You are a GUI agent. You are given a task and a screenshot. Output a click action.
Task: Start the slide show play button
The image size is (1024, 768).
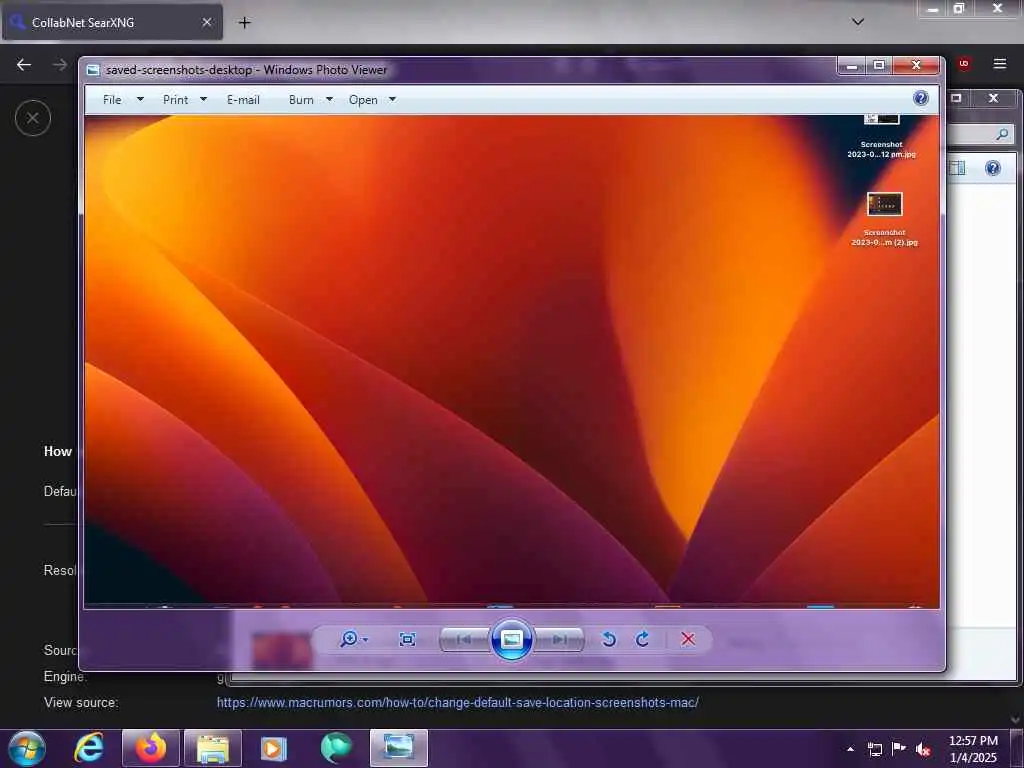tap(511, 639)
